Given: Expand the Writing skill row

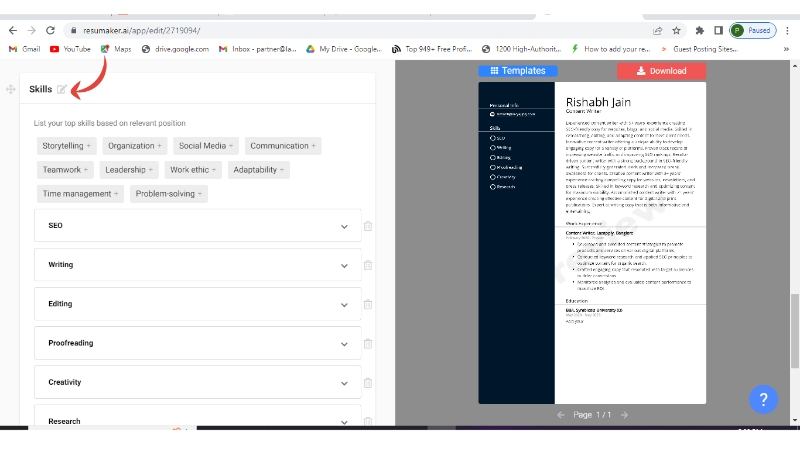Looking at the screenshot, I should 344,265.
